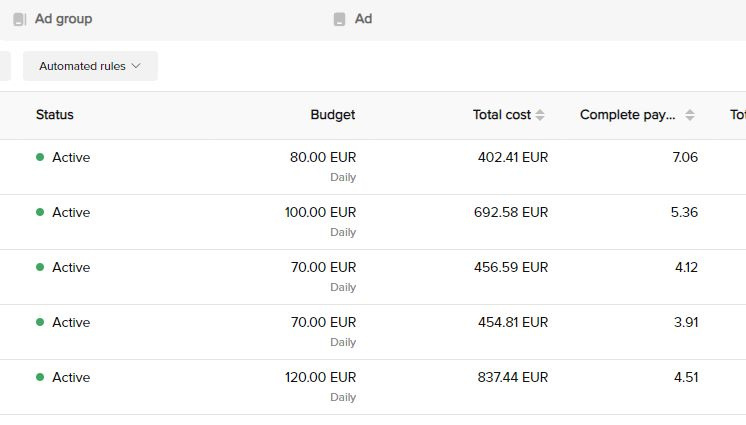Click the Complete pay... column header text
The height and width of the screenshot is (425, 746).
pos(627,115)
